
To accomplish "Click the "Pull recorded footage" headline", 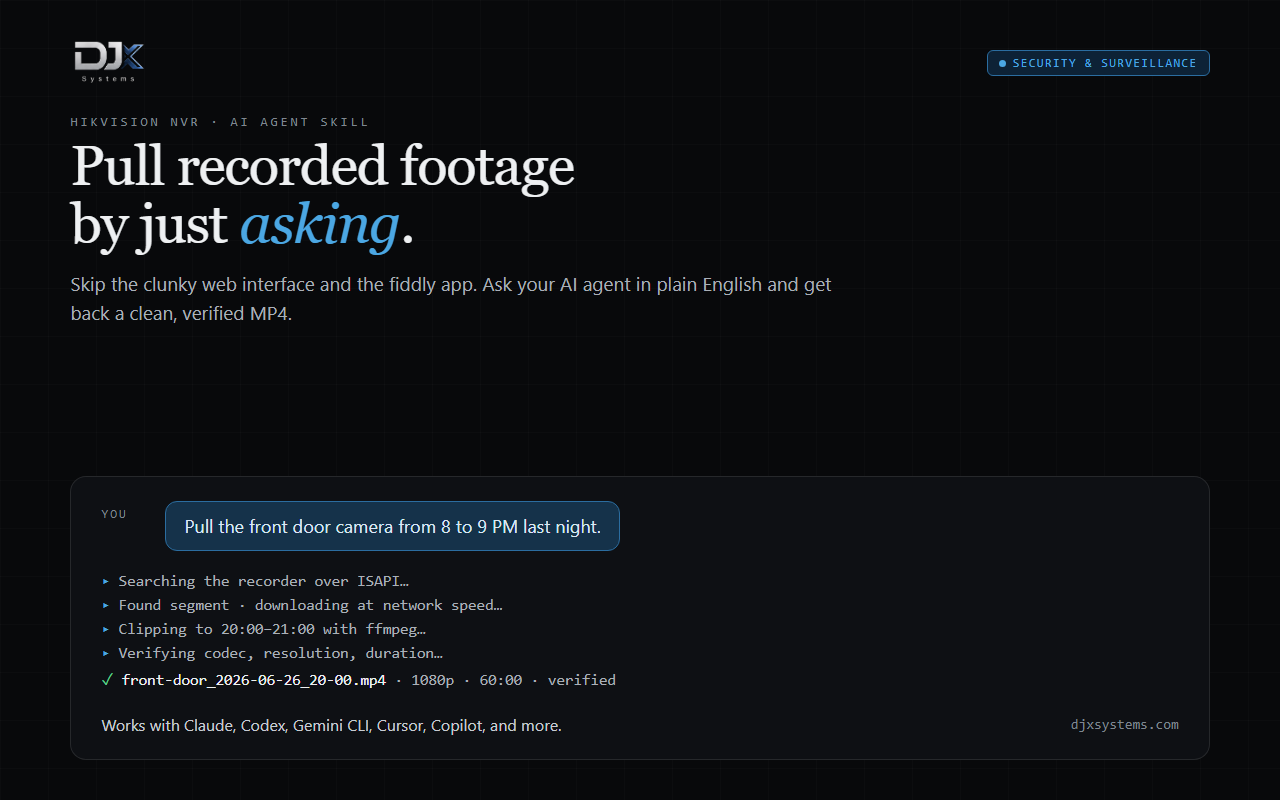I will (323, 166).
